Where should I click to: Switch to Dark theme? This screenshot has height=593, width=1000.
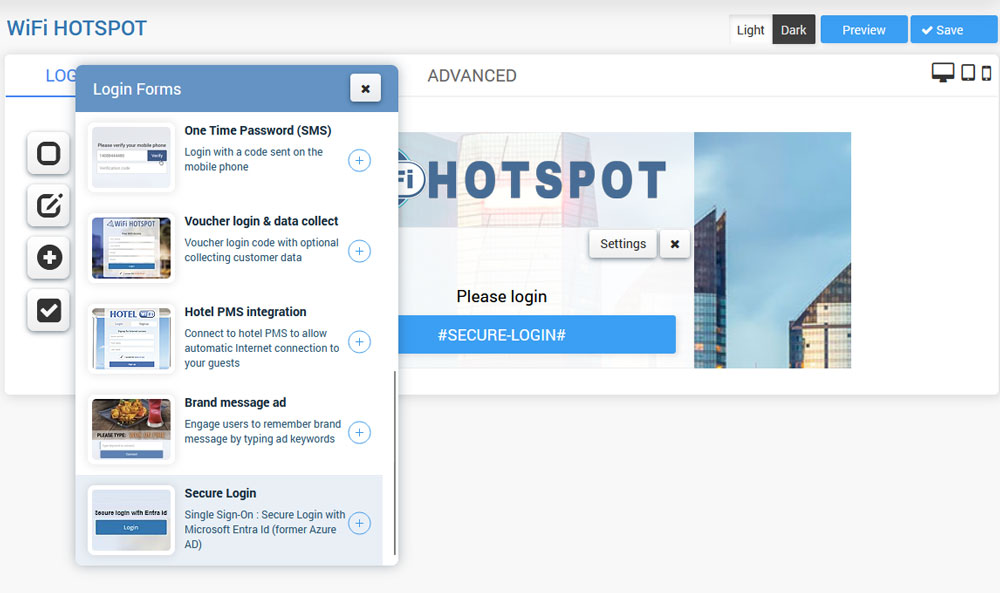[x=794, y=30]
